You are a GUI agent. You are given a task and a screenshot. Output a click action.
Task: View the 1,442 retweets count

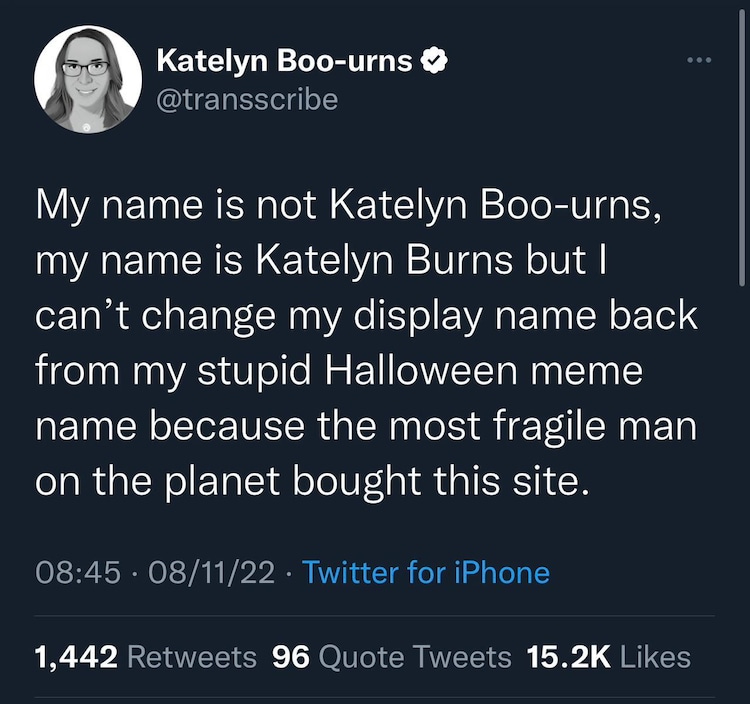click(x=76, y=657)
